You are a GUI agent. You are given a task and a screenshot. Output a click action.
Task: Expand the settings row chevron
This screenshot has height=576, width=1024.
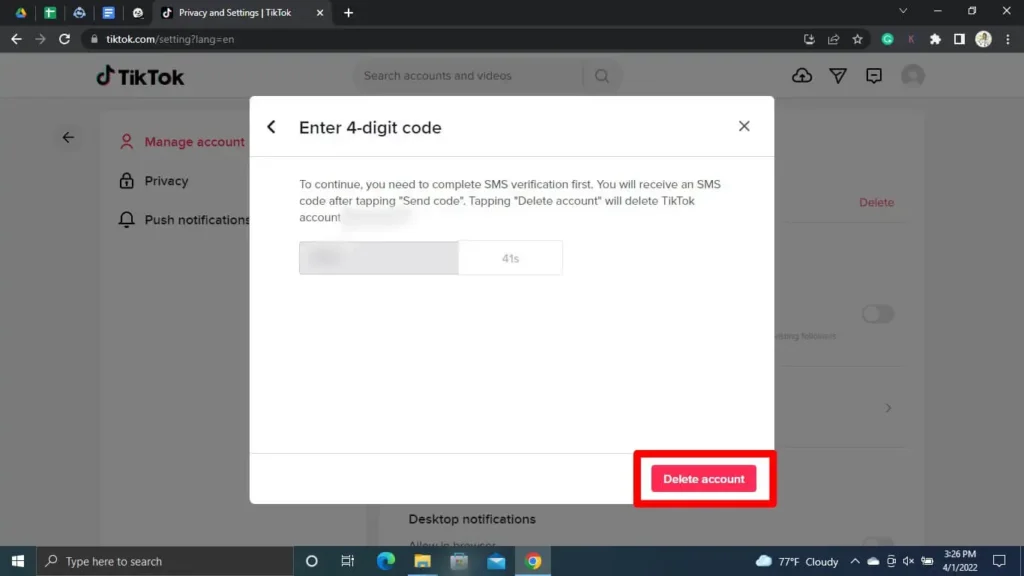(888, 408)
